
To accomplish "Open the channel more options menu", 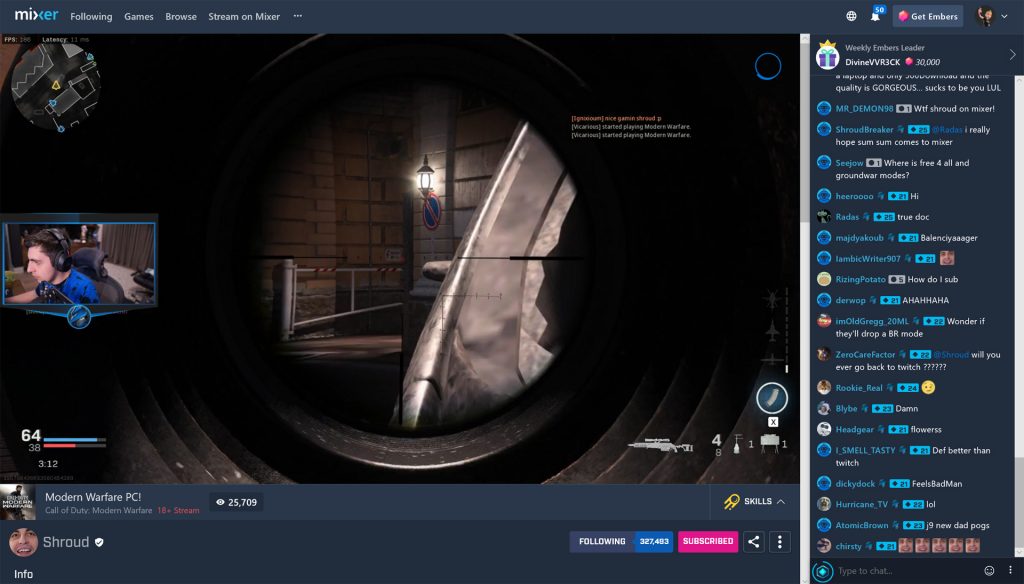I will pyautogui.click(x=780, y=542).
